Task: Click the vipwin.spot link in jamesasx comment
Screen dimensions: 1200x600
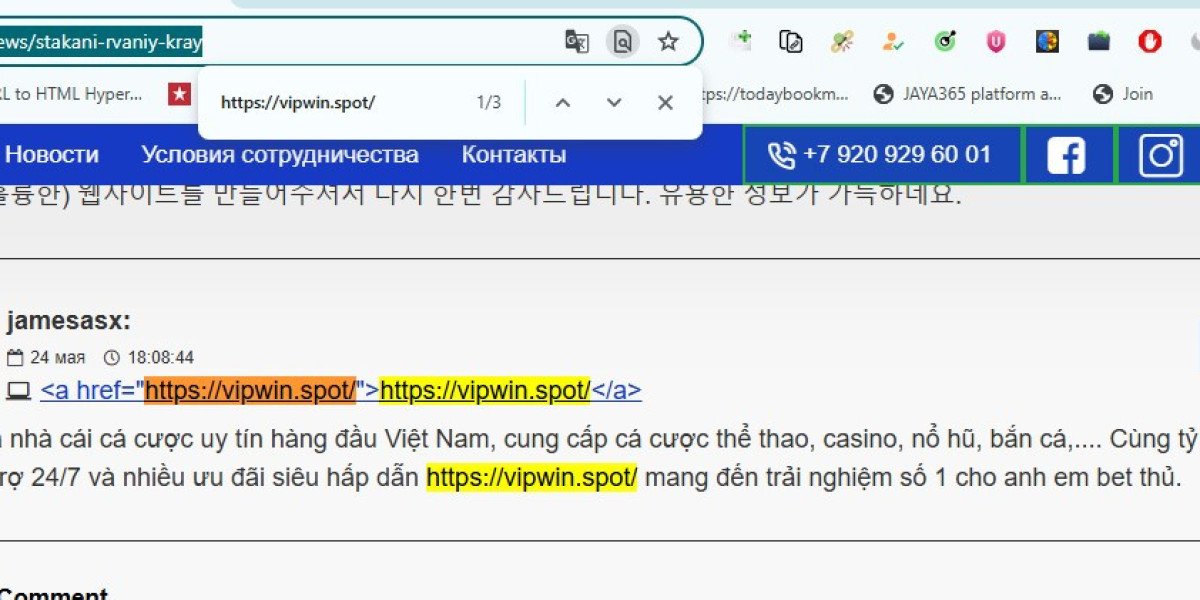Action: tap(341, 391)
